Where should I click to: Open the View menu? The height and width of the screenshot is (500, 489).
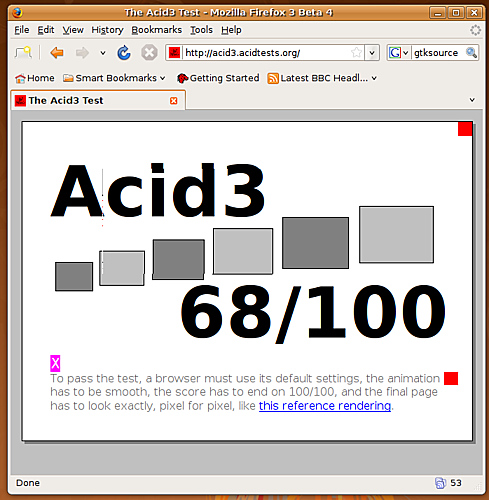click(73, 30)
